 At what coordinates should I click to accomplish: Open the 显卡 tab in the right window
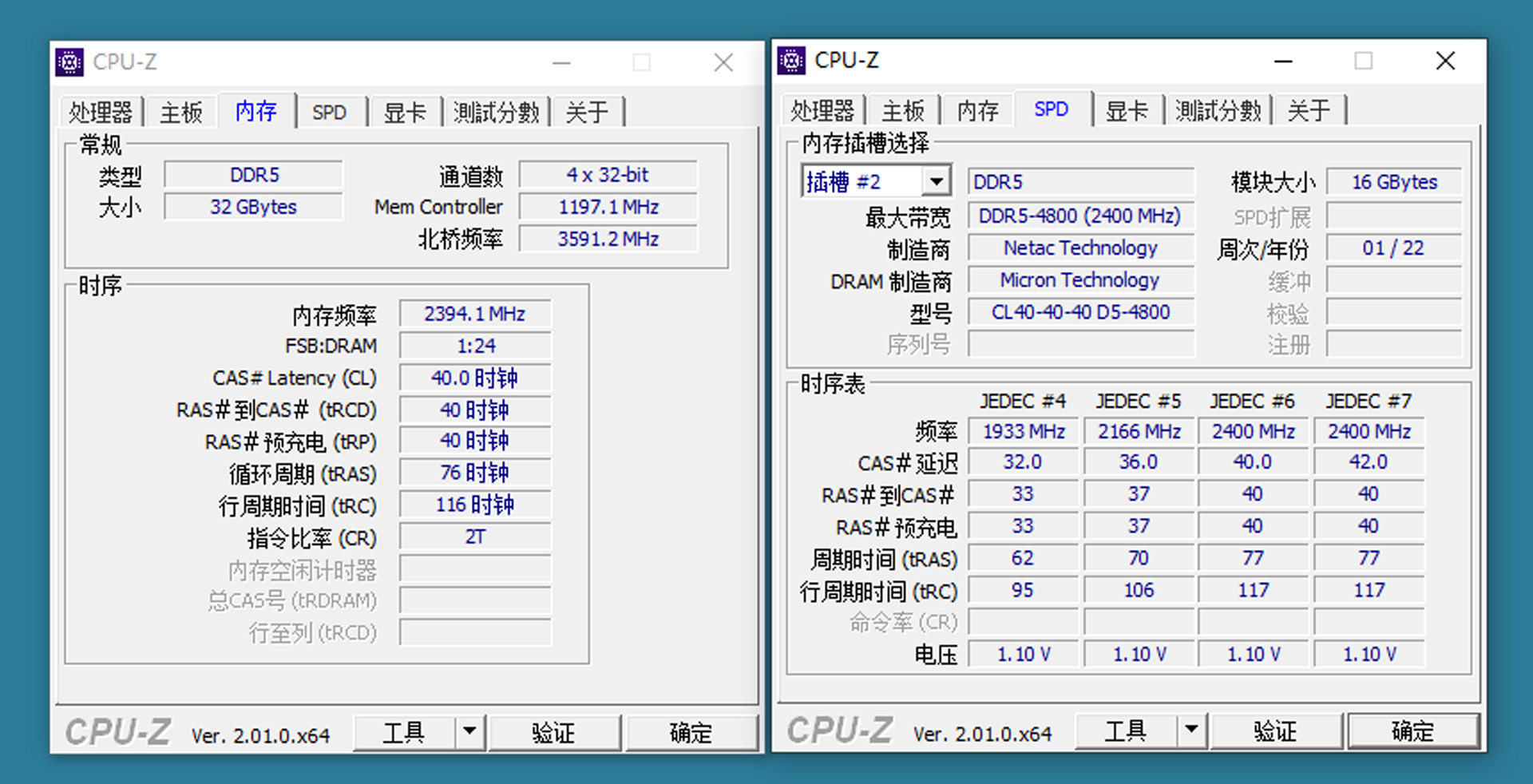click(x=1127, y=109)
